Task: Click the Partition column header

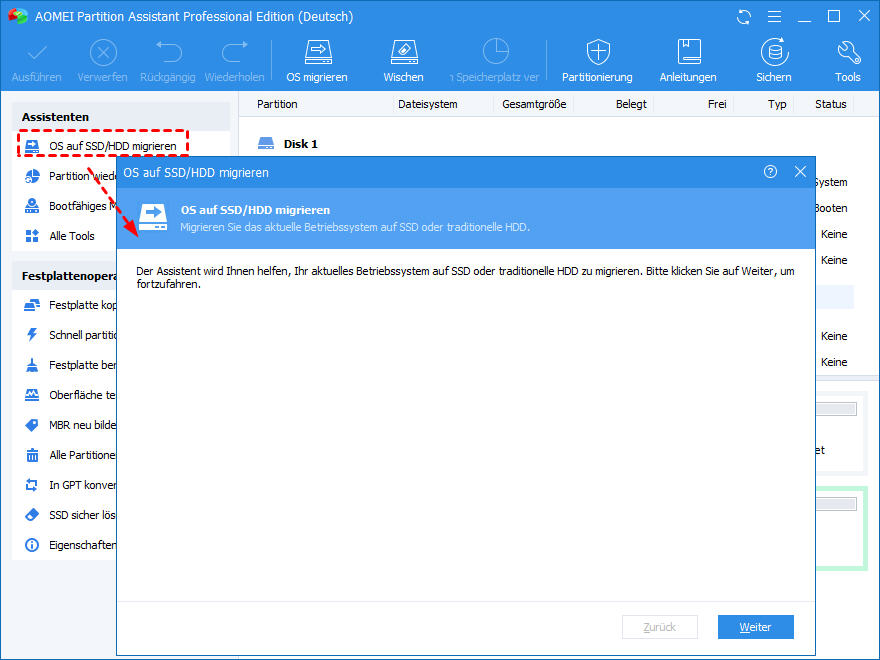Action: (277, 104)
